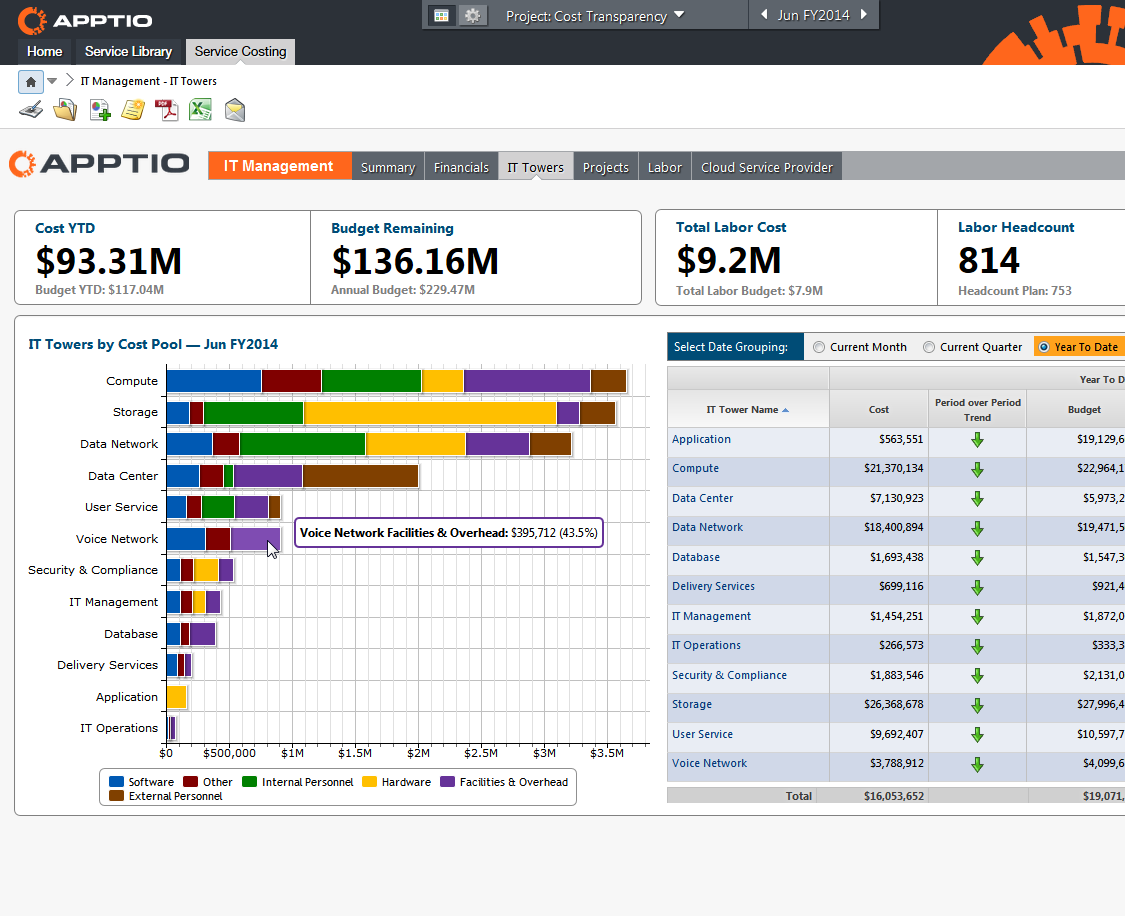
Task: Click the edit report design icon
Action: click(x=31, y=110)
